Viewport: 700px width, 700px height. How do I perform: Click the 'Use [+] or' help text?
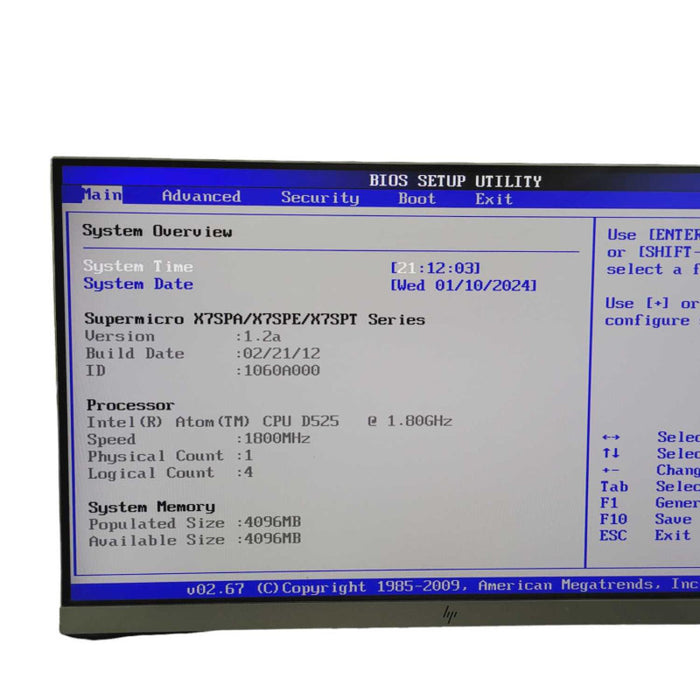point(652,304)
